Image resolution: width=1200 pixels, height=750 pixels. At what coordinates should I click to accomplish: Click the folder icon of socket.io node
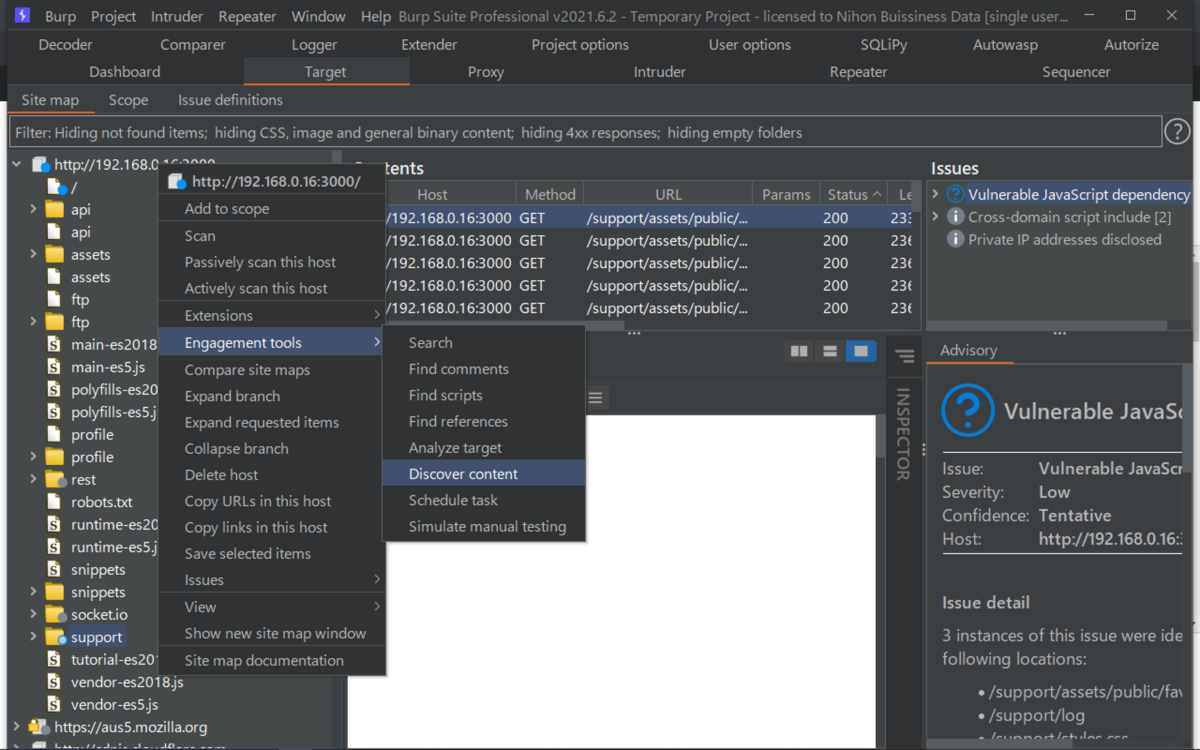tap(55, 614)
